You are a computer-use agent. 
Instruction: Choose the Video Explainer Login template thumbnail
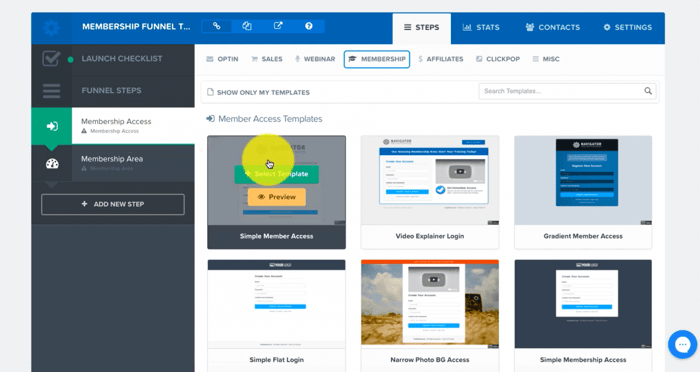coord(430,180)
